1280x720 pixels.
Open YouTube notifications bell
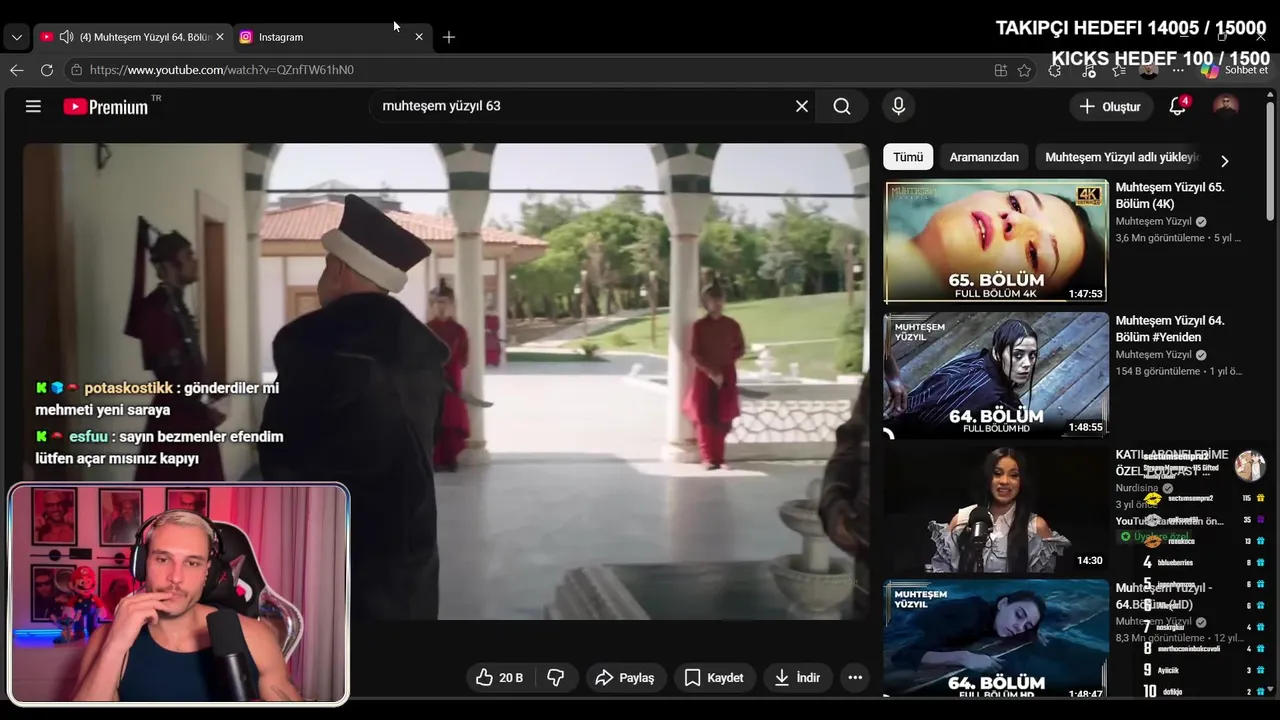tap(1178, 106)
